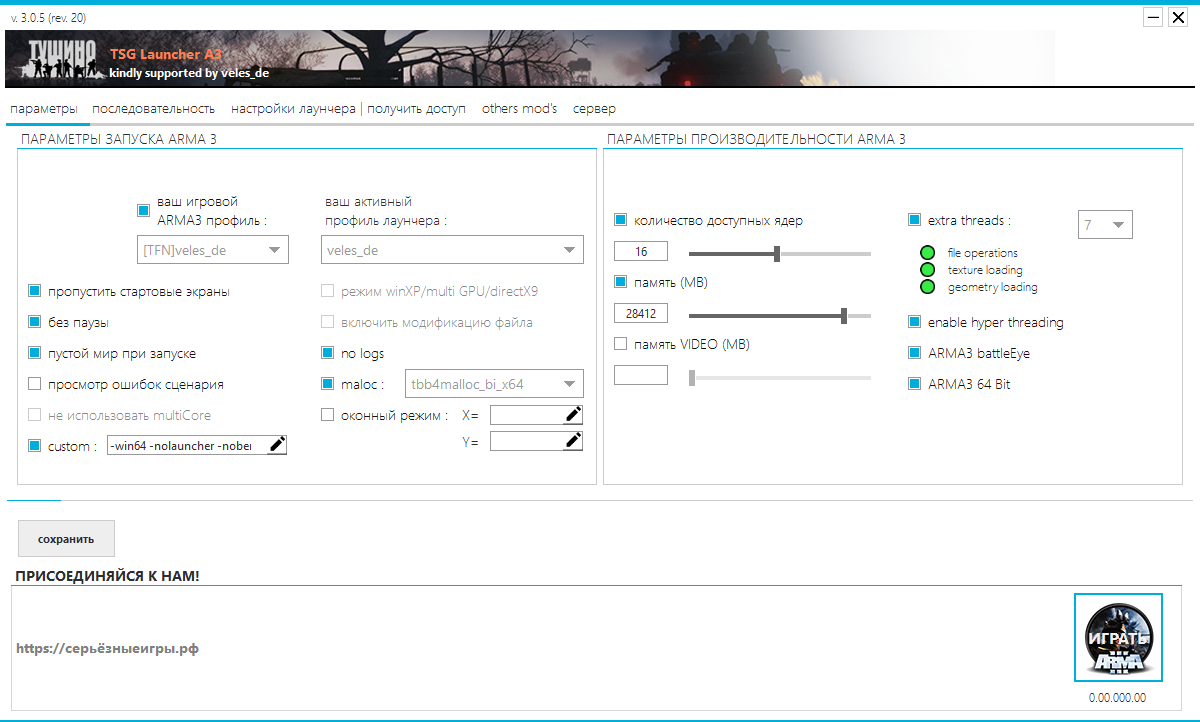Enable память VIDEO (MB) checkbox
This screenshot has width=1200, height=722.
coord(620,344)
